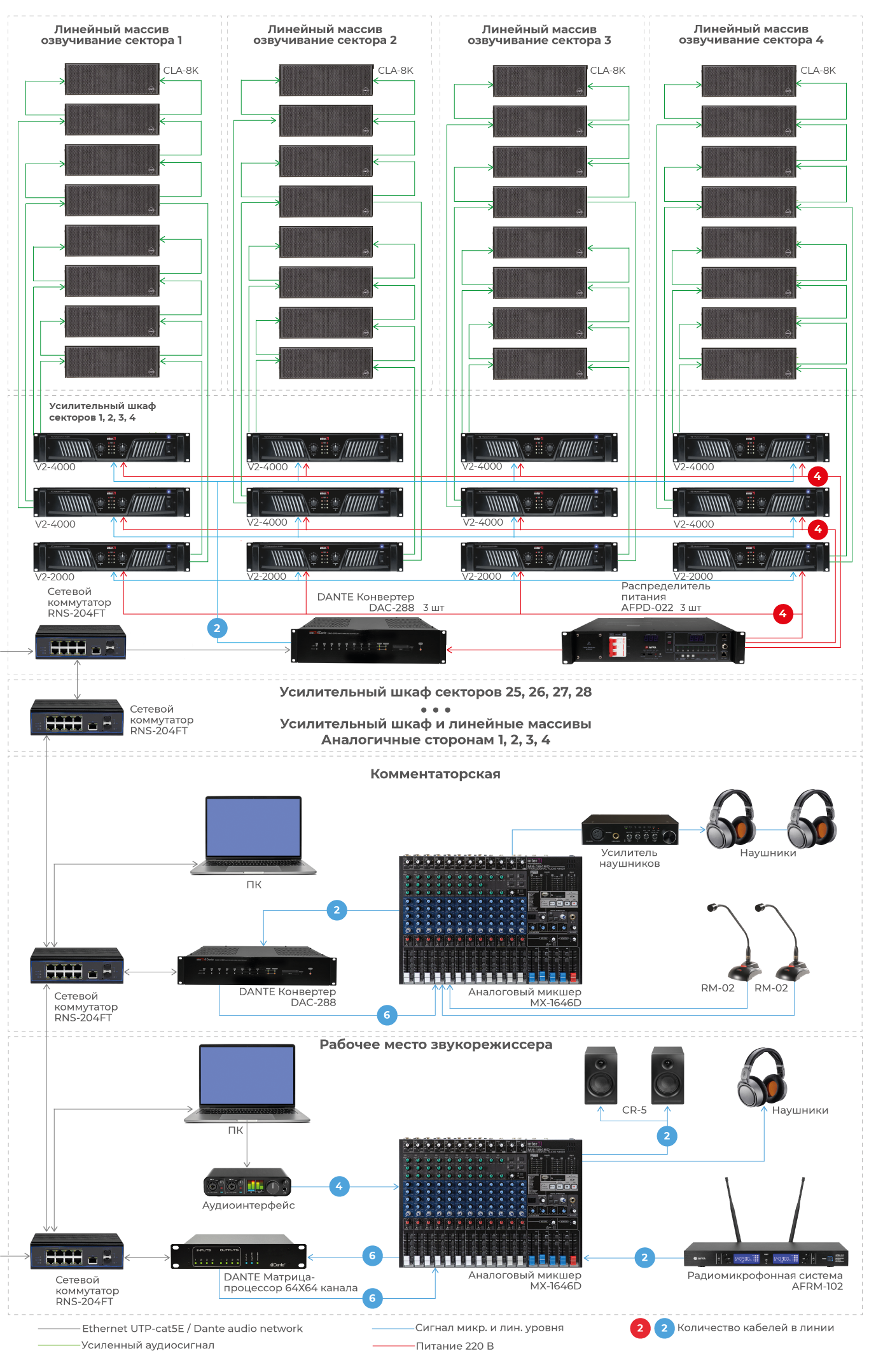Click the 'Комментаторская' section heading
Screen dimensions: 869x1372
436,774
